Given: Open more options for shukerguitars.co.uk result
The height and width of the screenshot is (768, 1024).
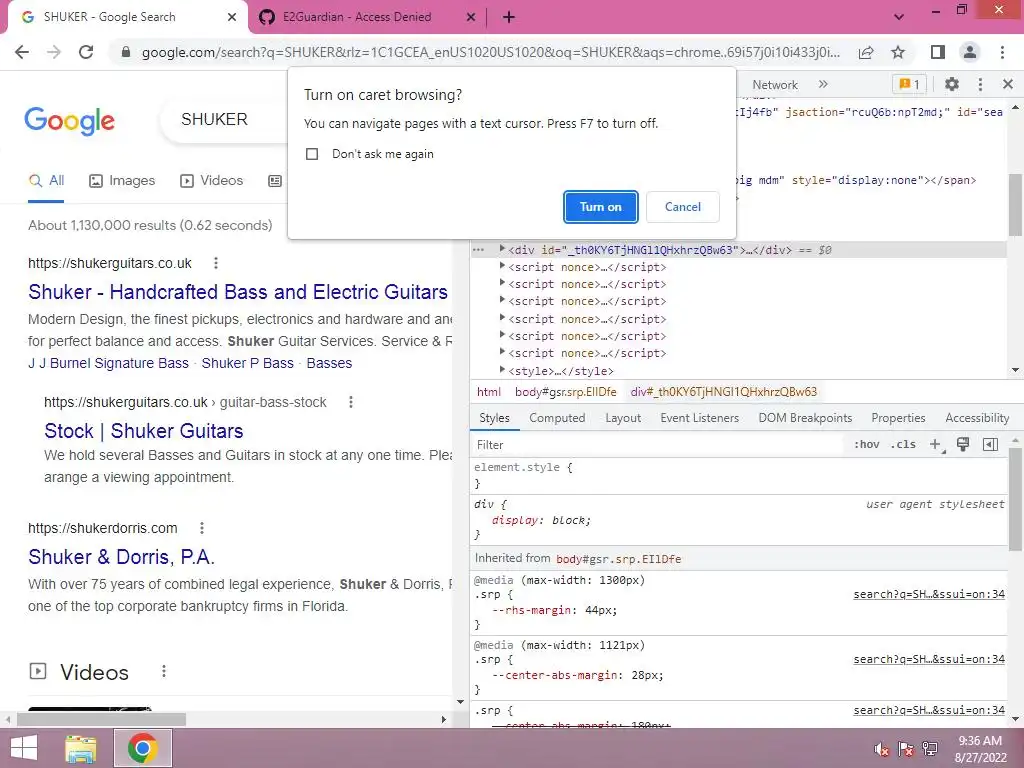Looking at the screenshot, I should [216, 263].
